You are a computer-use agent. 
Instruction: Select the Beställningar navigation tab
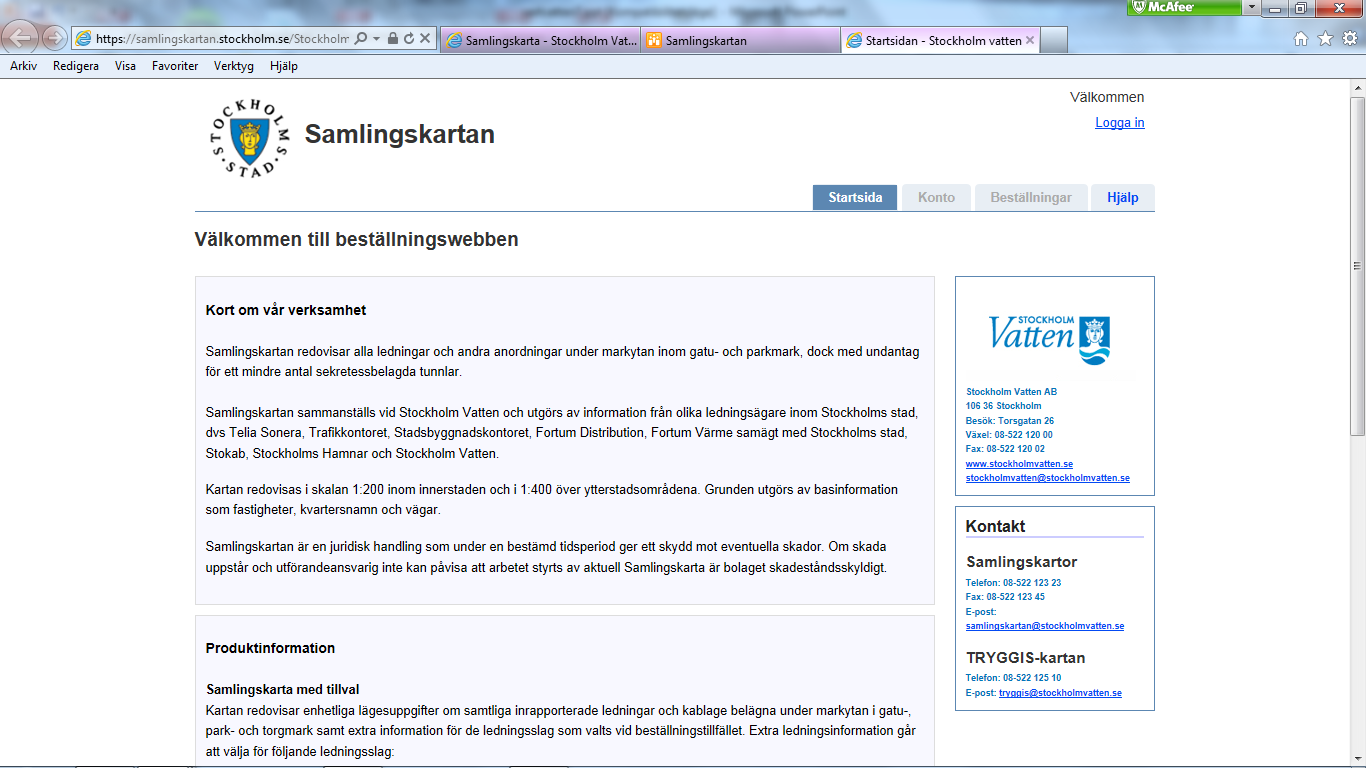pyautogui.click(x=1031, y=198)
